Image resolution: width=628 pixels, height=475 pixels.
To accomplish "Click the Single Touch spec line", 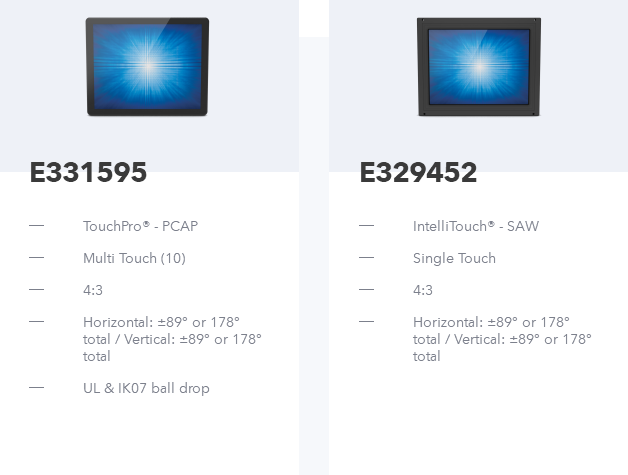I will coord(454,258).
